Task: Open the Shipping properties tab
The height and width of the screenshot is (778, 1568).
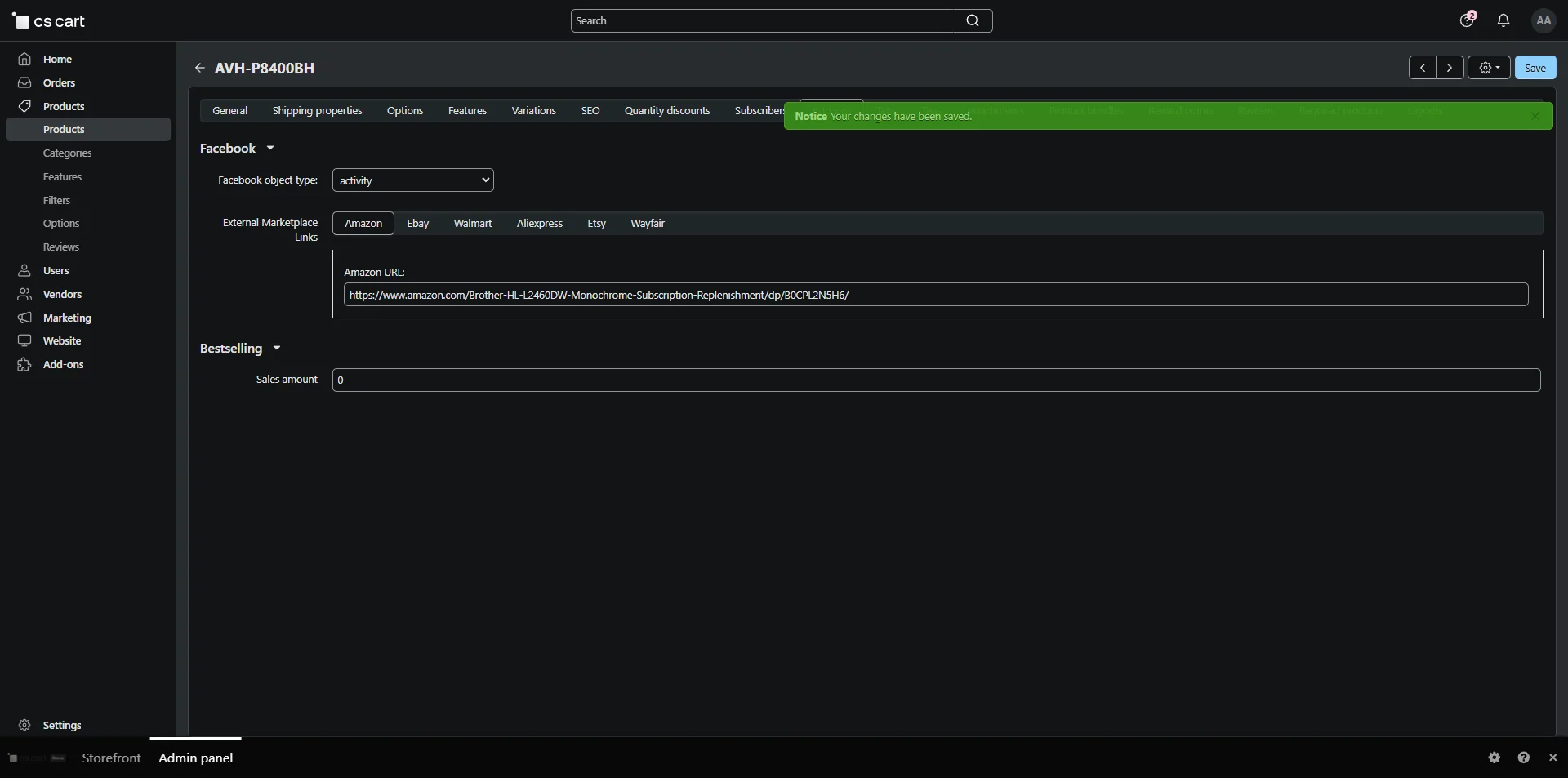Action: point(317,111)
